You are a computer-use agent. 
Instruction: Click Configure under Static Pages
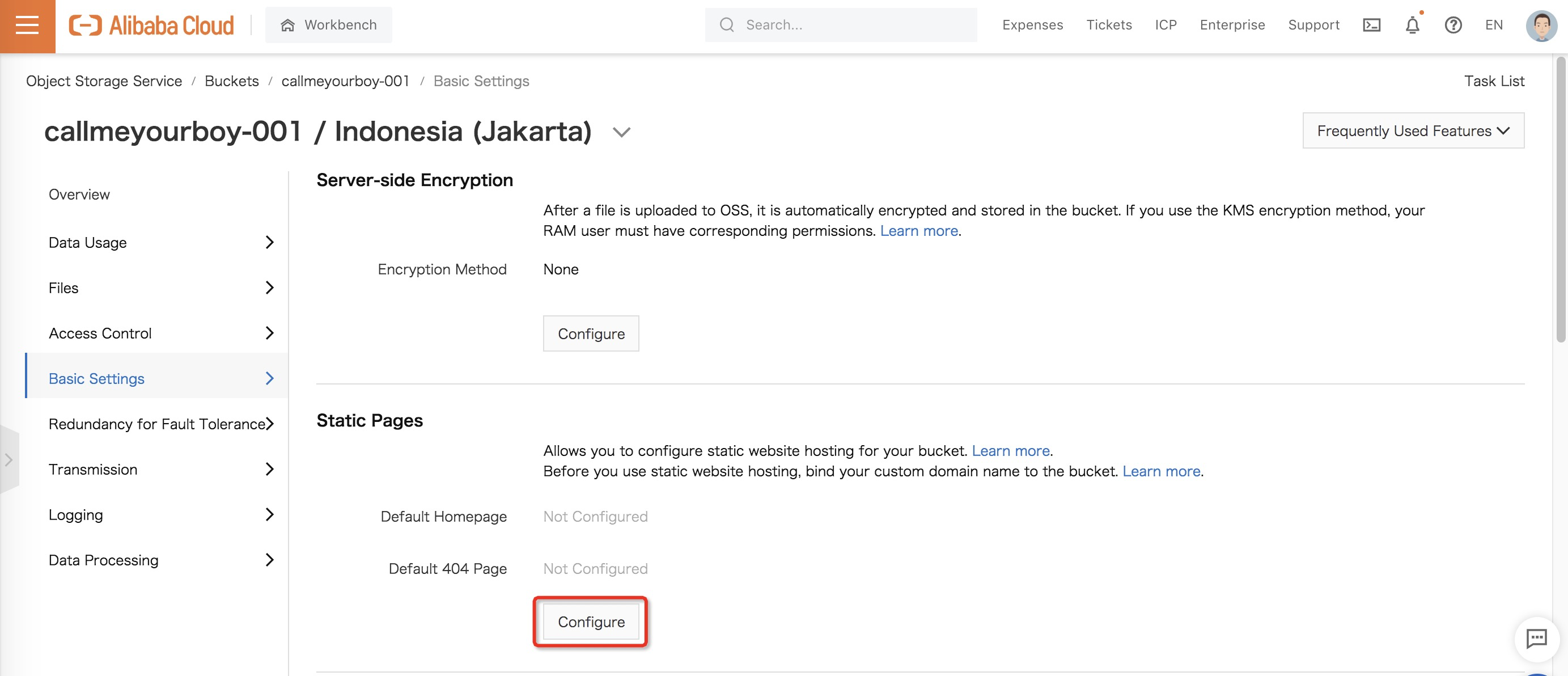coord(591,622)
